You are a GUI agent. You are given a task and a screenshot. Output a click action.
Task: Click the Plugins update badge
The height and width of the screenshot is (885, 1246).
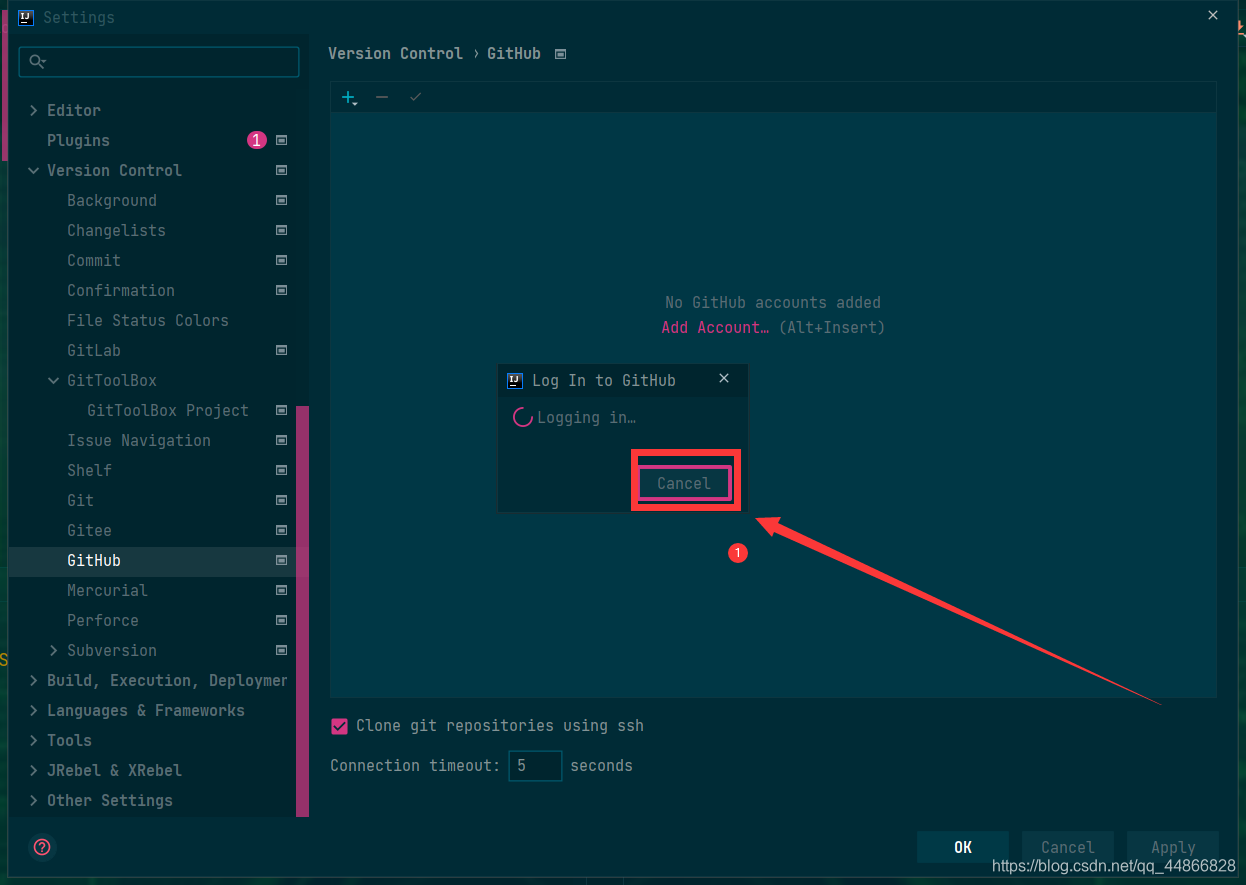(257, 140)
